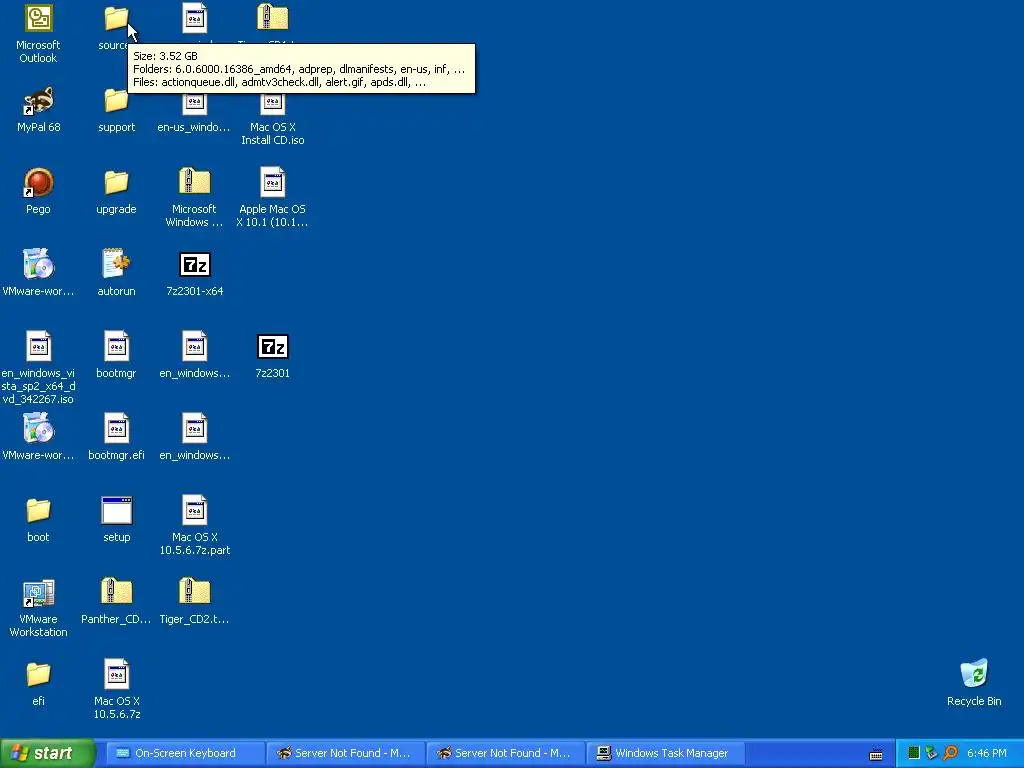Screen dimensions: 1024x768
Task: Open the Start menu
Action: pyautogui.click(x=47, y=753)
